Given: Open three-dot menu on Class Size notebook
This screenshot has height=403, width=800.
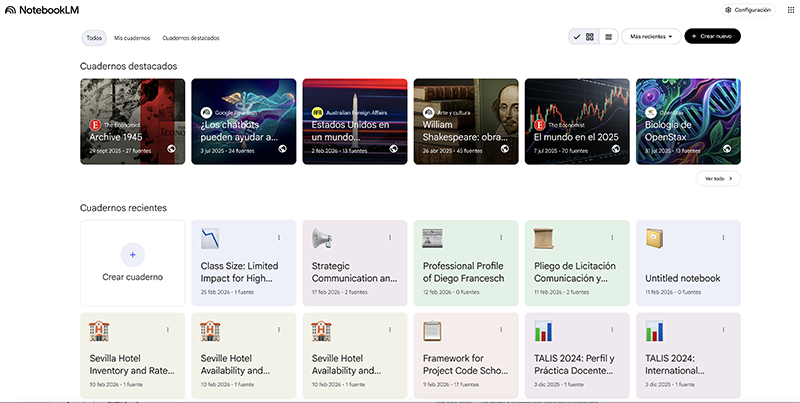Looking at the screenshot, I should tap(278, 237).
